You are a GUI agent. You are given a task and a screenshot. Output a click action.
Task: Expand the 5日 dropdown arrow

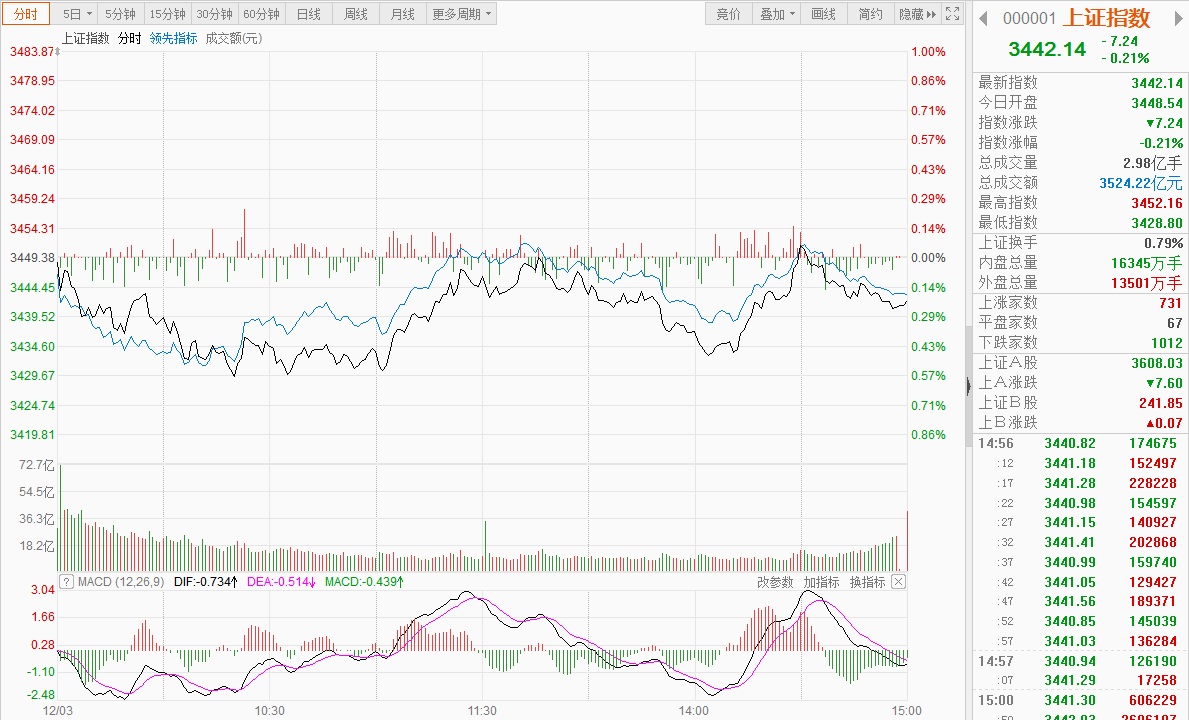89,14
